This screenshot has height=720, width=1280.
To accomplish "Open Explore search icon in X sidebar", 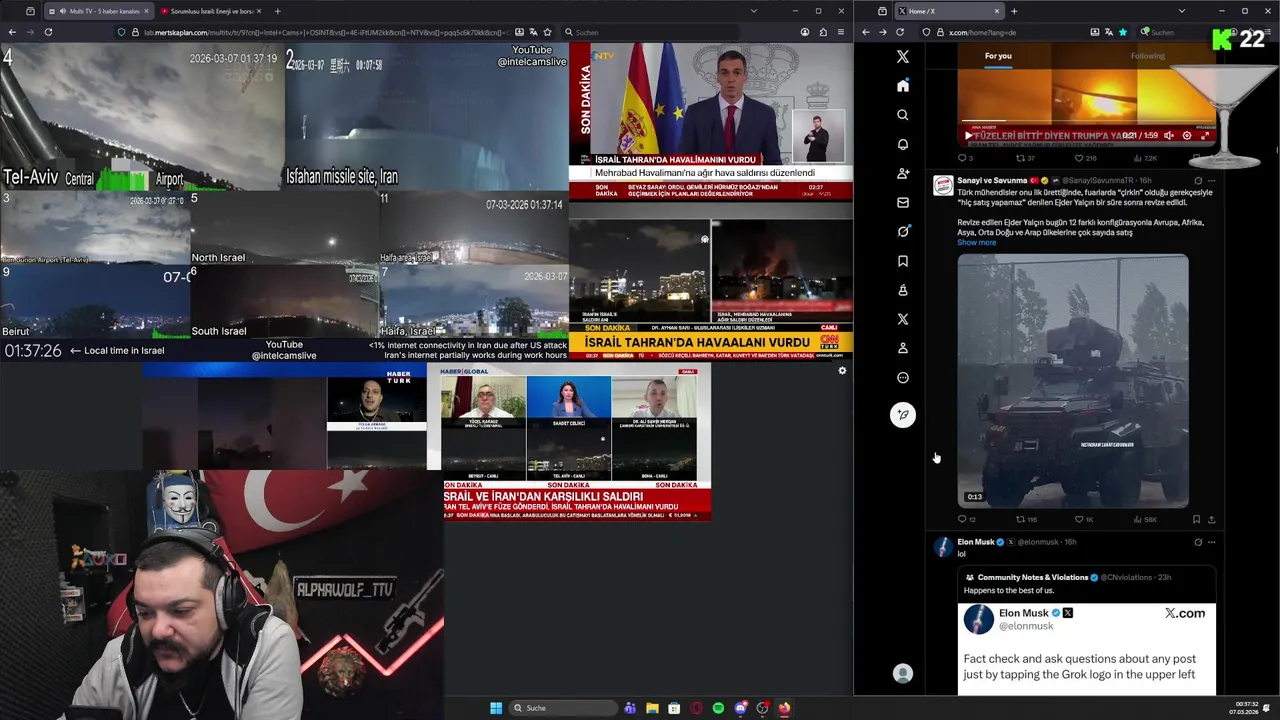I will [902, 115].
